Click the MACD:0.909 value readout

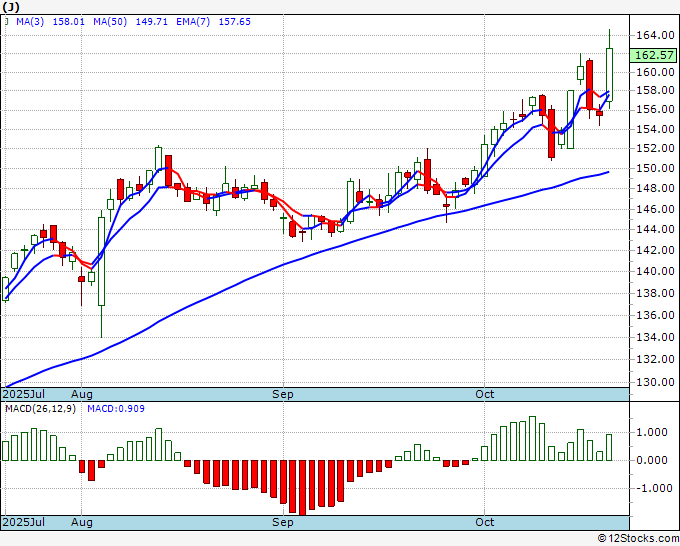116,409
